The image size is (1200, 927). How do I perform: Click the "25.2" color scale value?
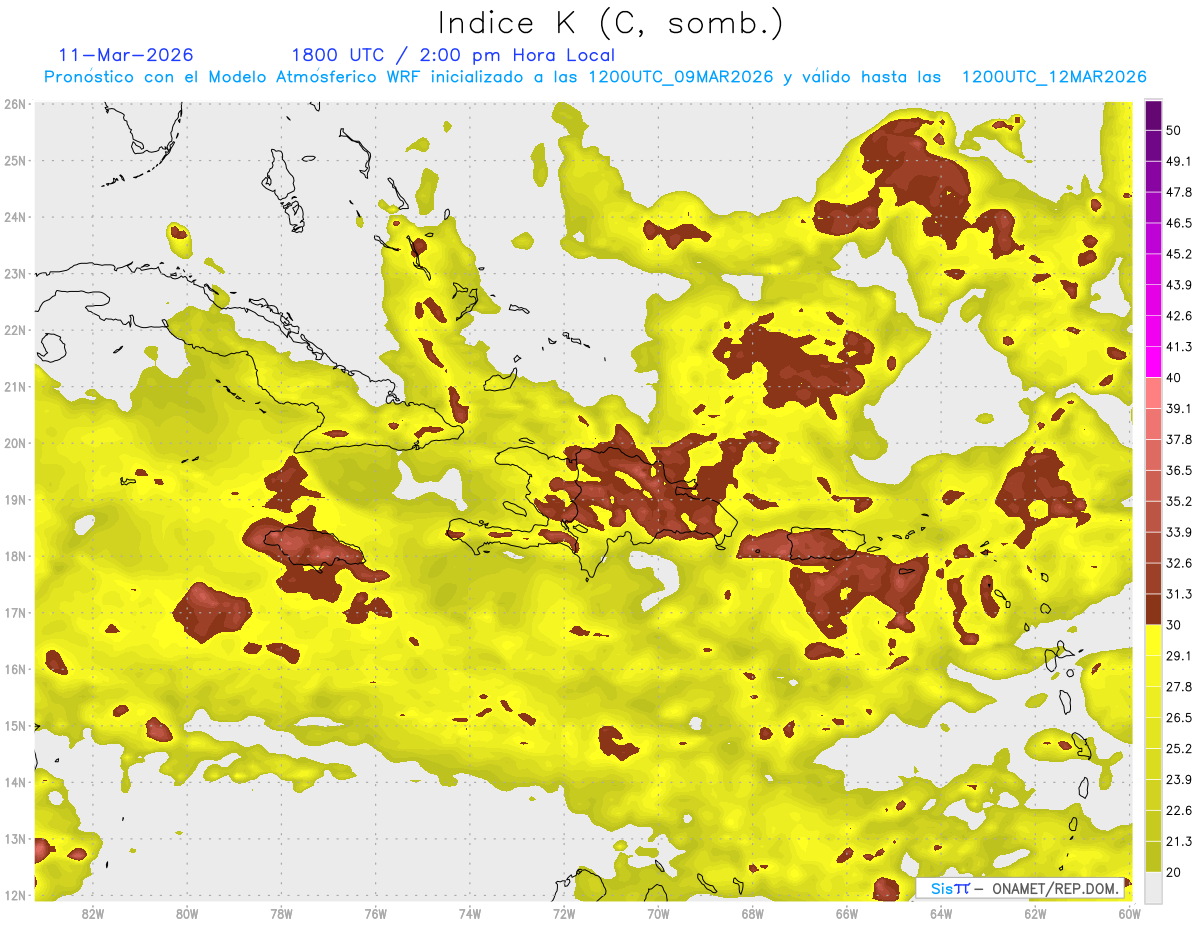coord(1178,749)
